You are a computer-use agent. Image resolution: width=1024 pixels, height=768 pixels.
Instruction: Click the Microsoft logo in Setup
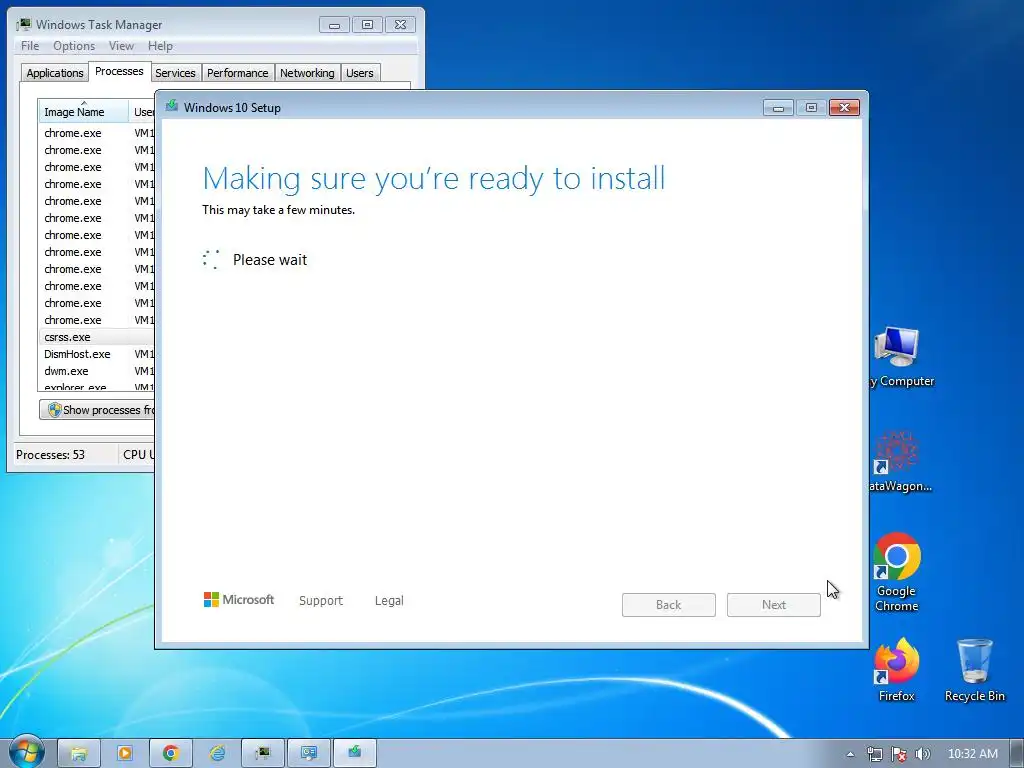(x=239, y=600)
